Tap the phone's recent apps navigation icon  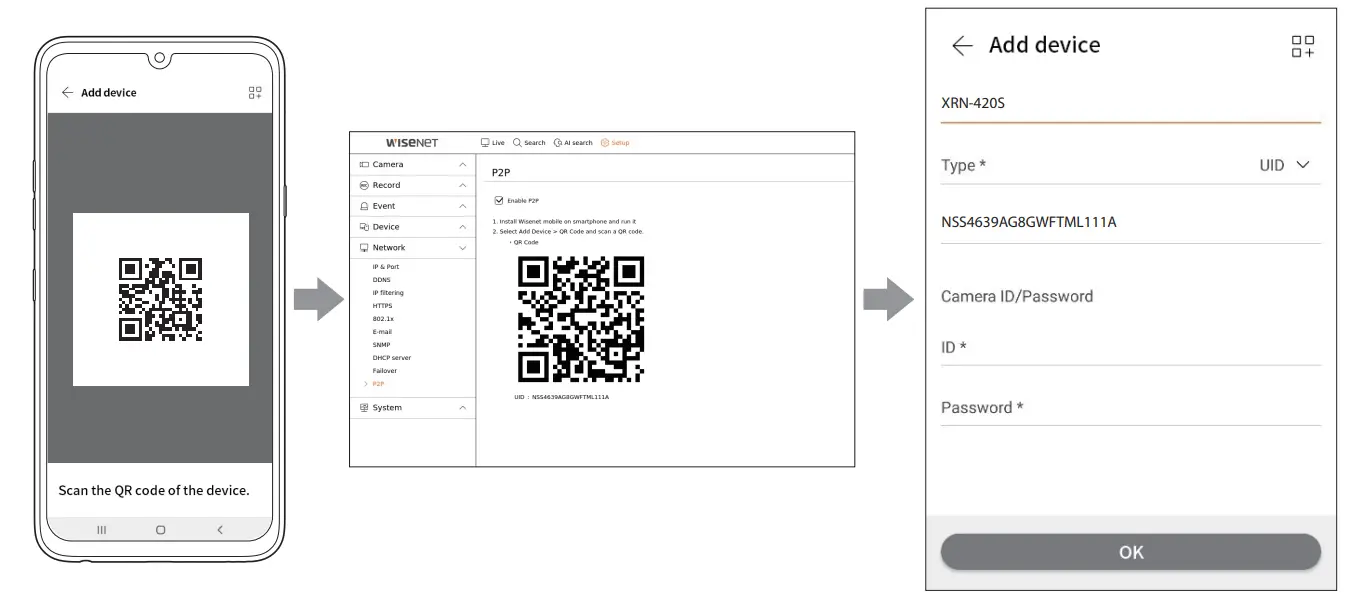tap(101, 529)
